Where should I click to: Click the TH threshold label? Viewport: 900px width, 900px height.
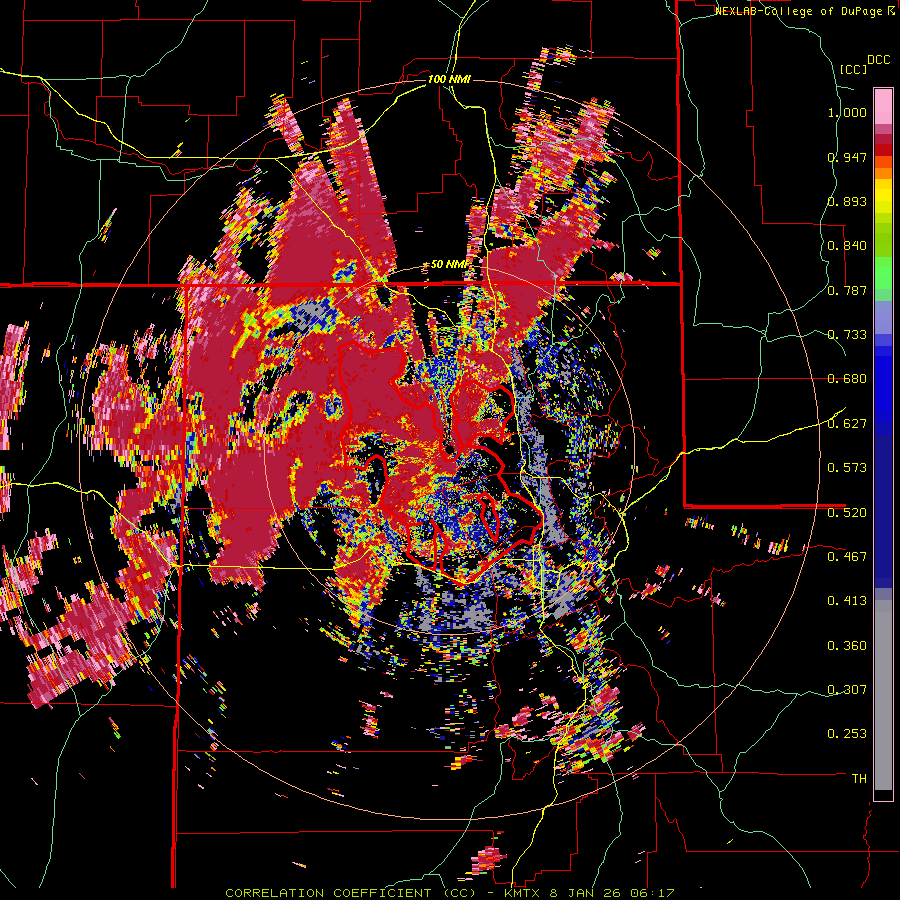pyautogui.click(x=859, y=779)
